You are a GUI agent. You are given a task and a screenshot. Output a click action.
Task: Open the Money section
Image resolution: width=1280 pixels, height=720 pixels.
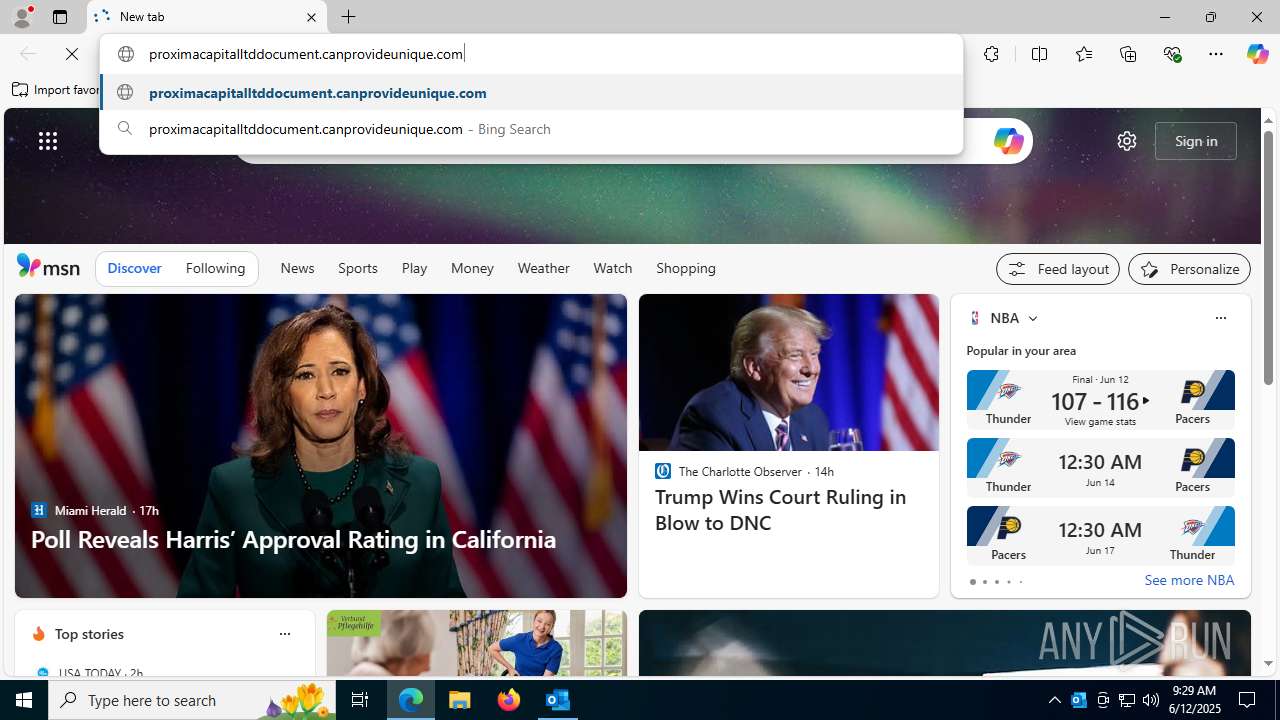[x=472, y=268]
